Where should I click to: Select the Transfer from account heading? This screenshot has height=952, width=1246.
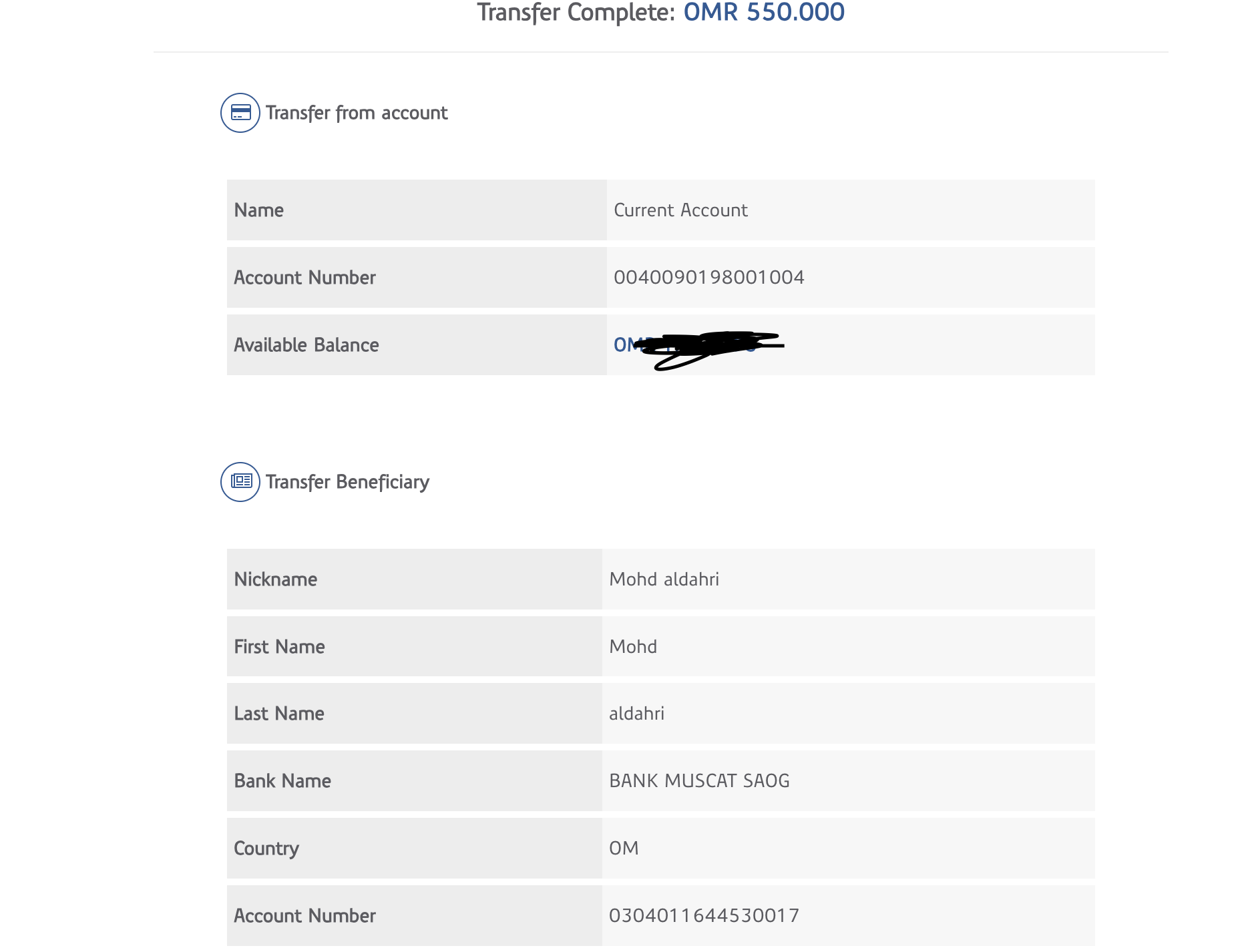point(357,113)
